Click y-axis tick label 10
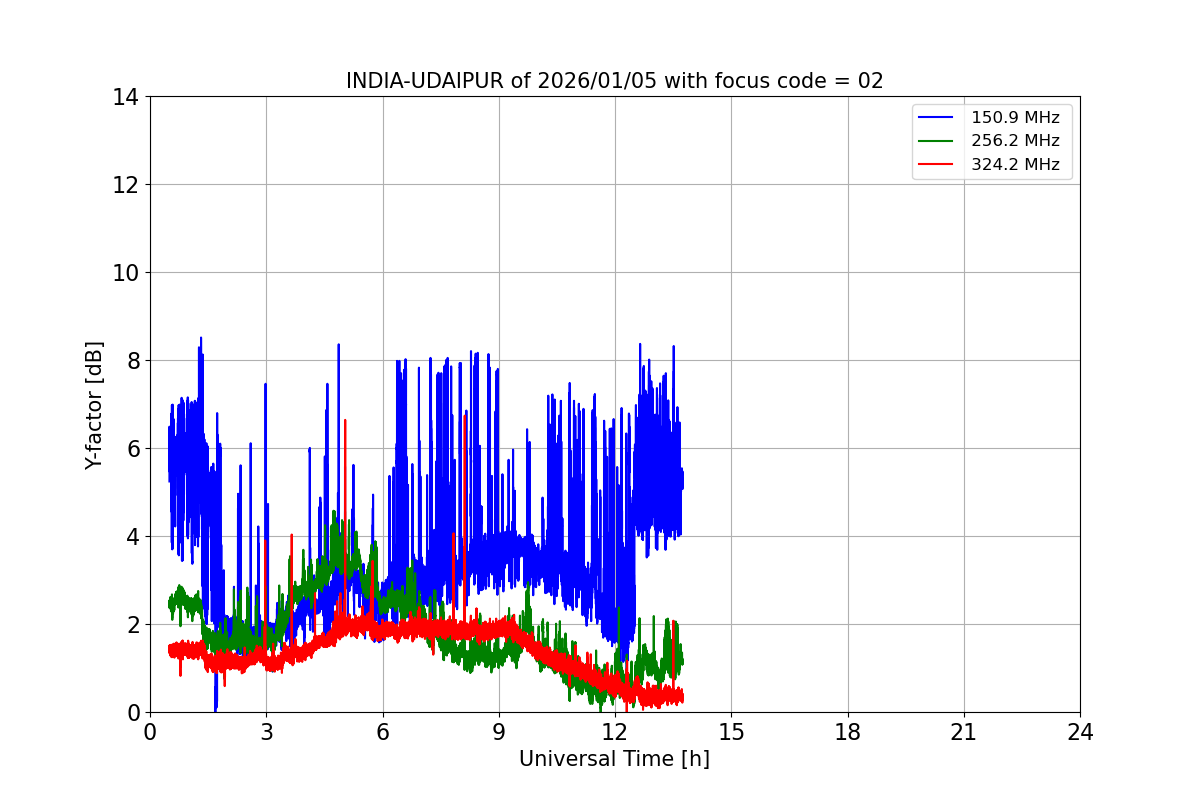The width and height of the screenshot is (1200, 800). pyautogui.click(x=126, y=273)
